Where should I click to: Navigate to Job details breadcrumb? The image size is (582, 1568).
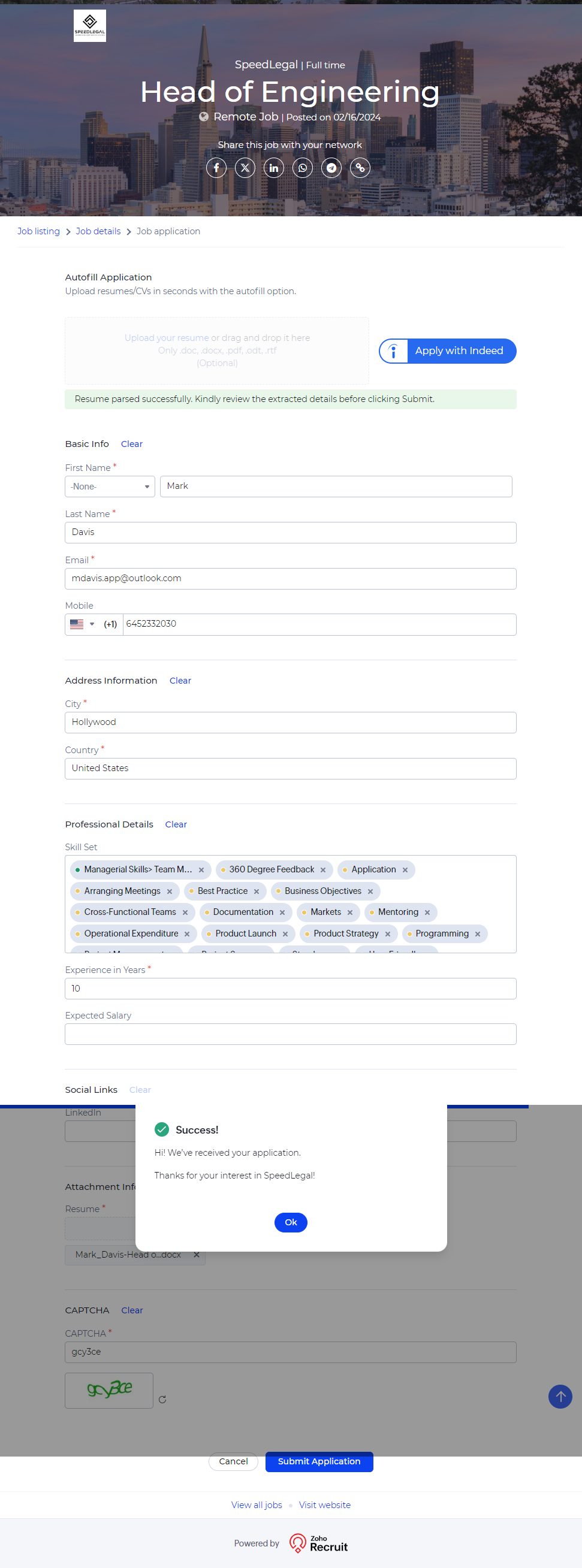point(98,231)
